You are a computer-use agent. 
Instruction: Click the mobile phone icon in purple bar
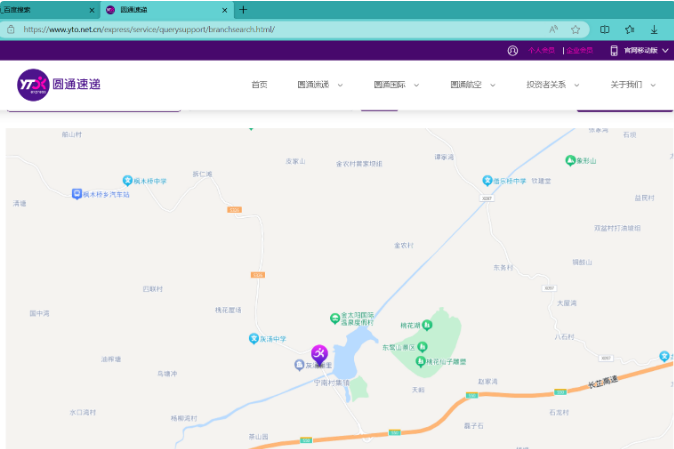614,50
